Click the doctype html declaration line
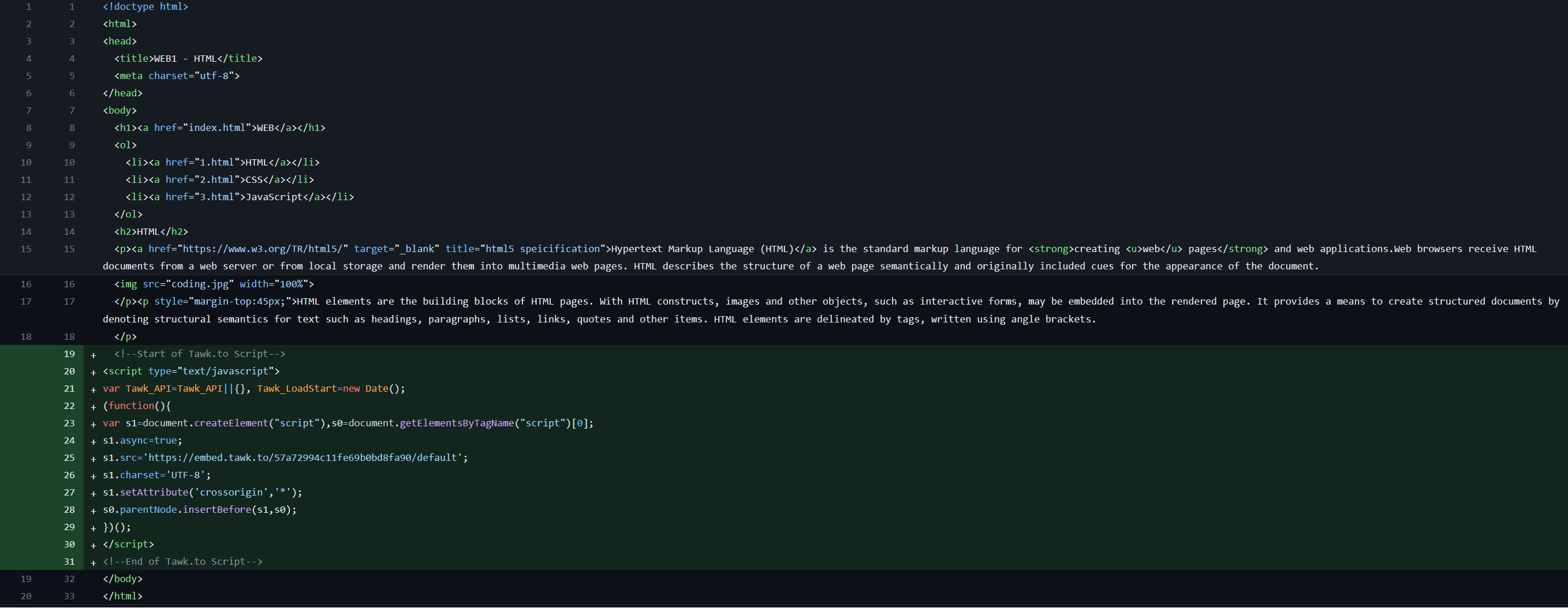 coord(145,7)
